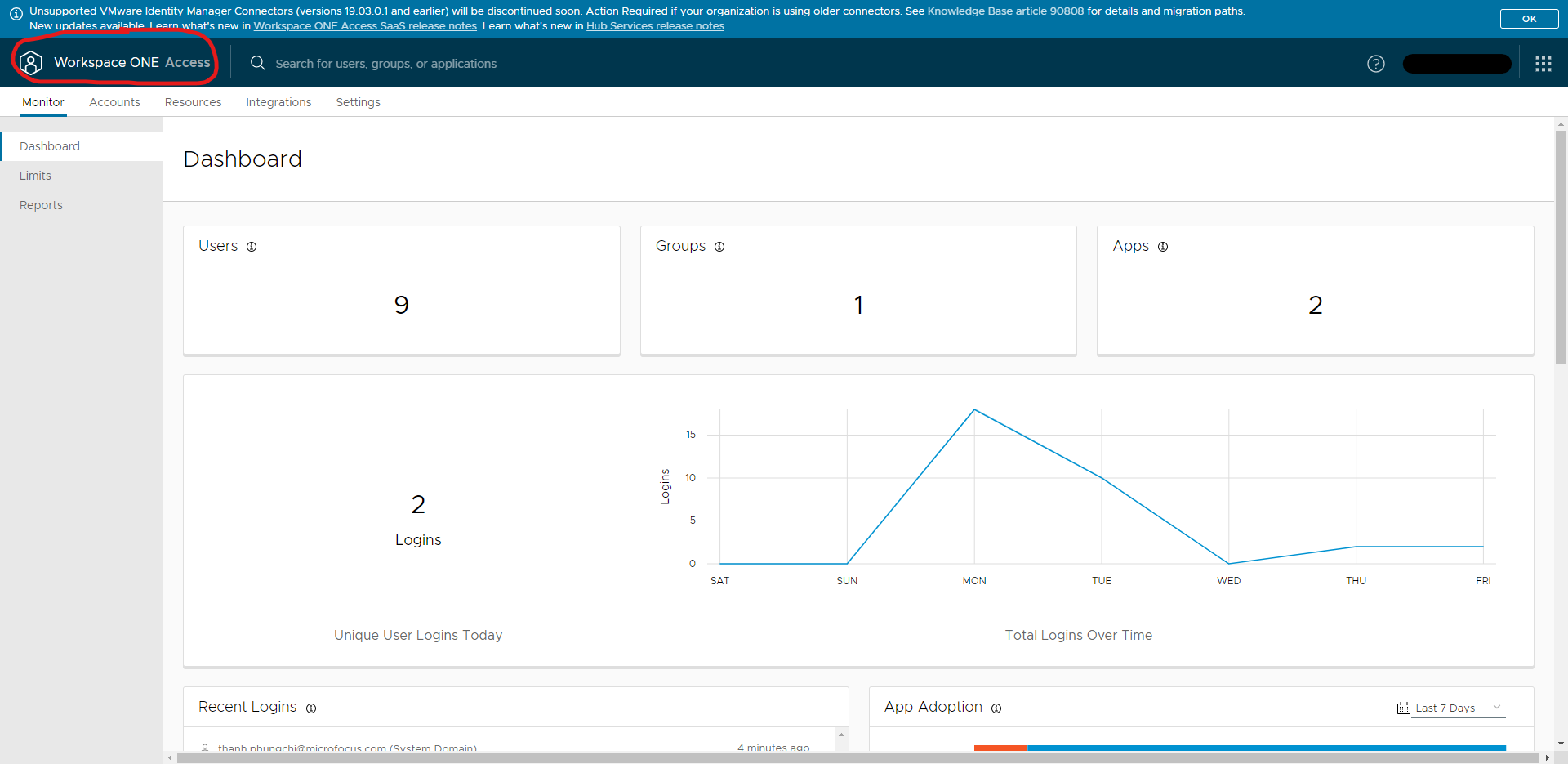Click the info icon next to Apps
The height and width of the screenshot is (764, 1568).
point(1163,247)
